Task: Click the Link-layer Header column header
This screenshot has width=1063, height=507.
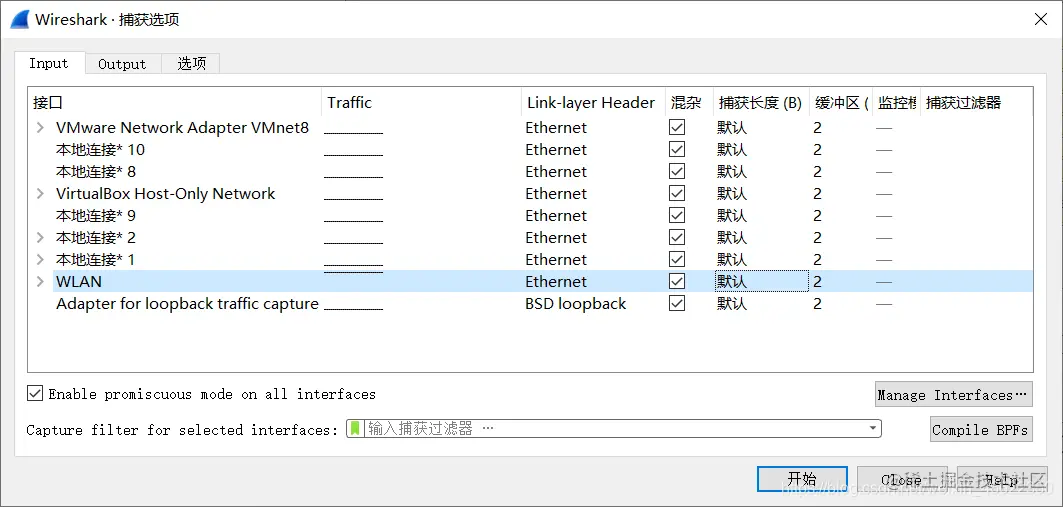Action: (591, 103)
